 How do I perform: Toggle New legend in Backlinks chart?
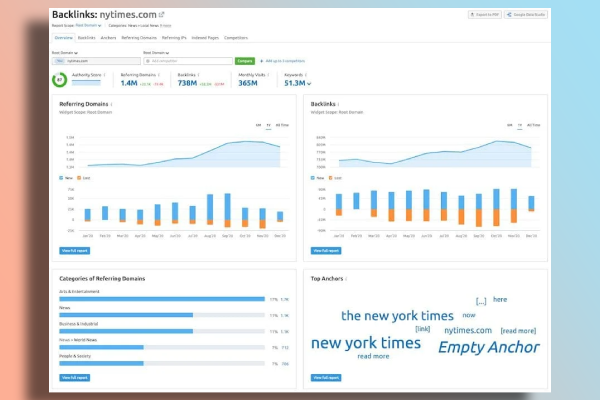point(317,178)
